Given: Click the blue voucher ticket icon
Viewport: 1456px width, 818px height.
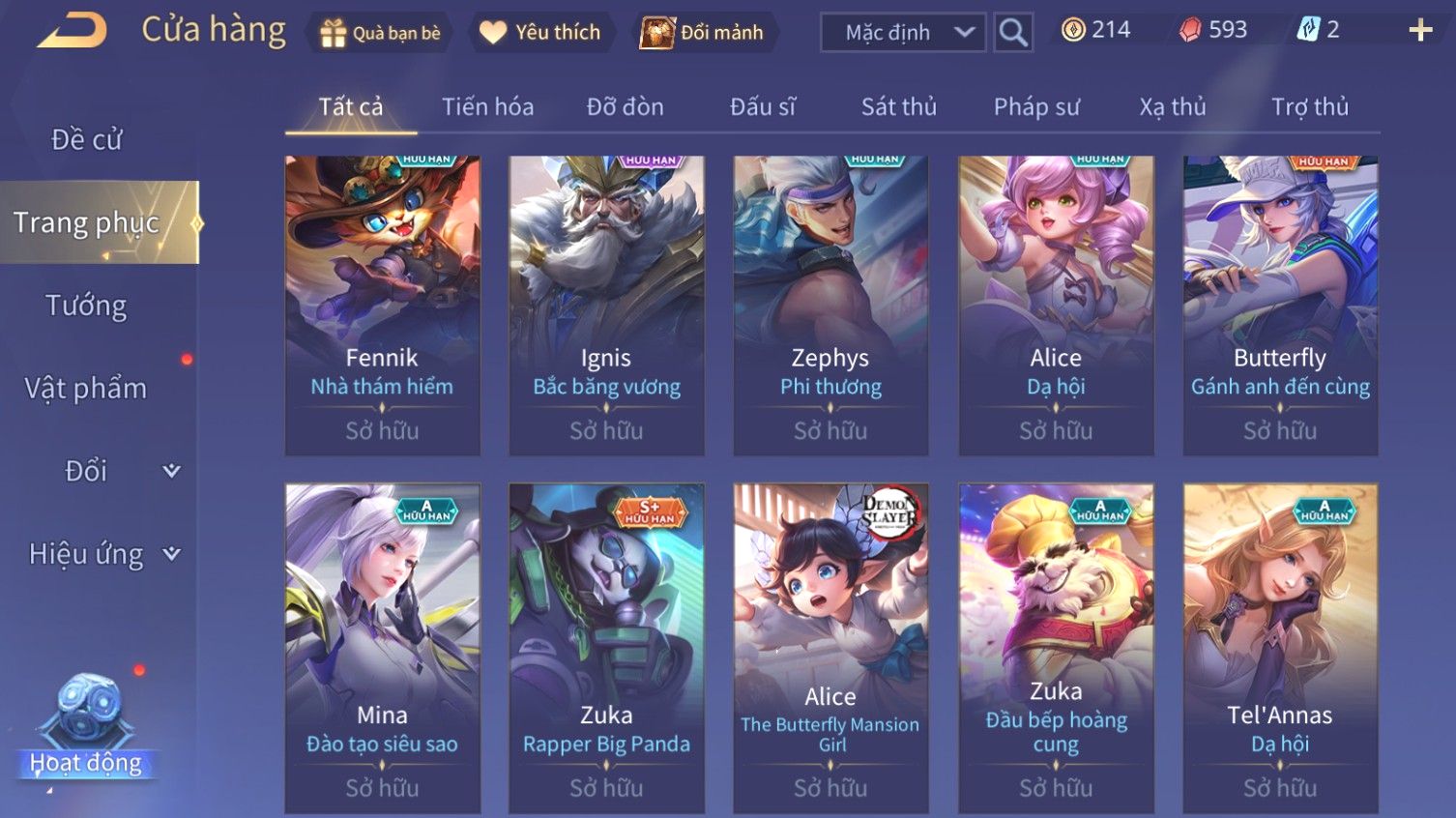Looking at the screenshot, I should tap(1307, 30).
